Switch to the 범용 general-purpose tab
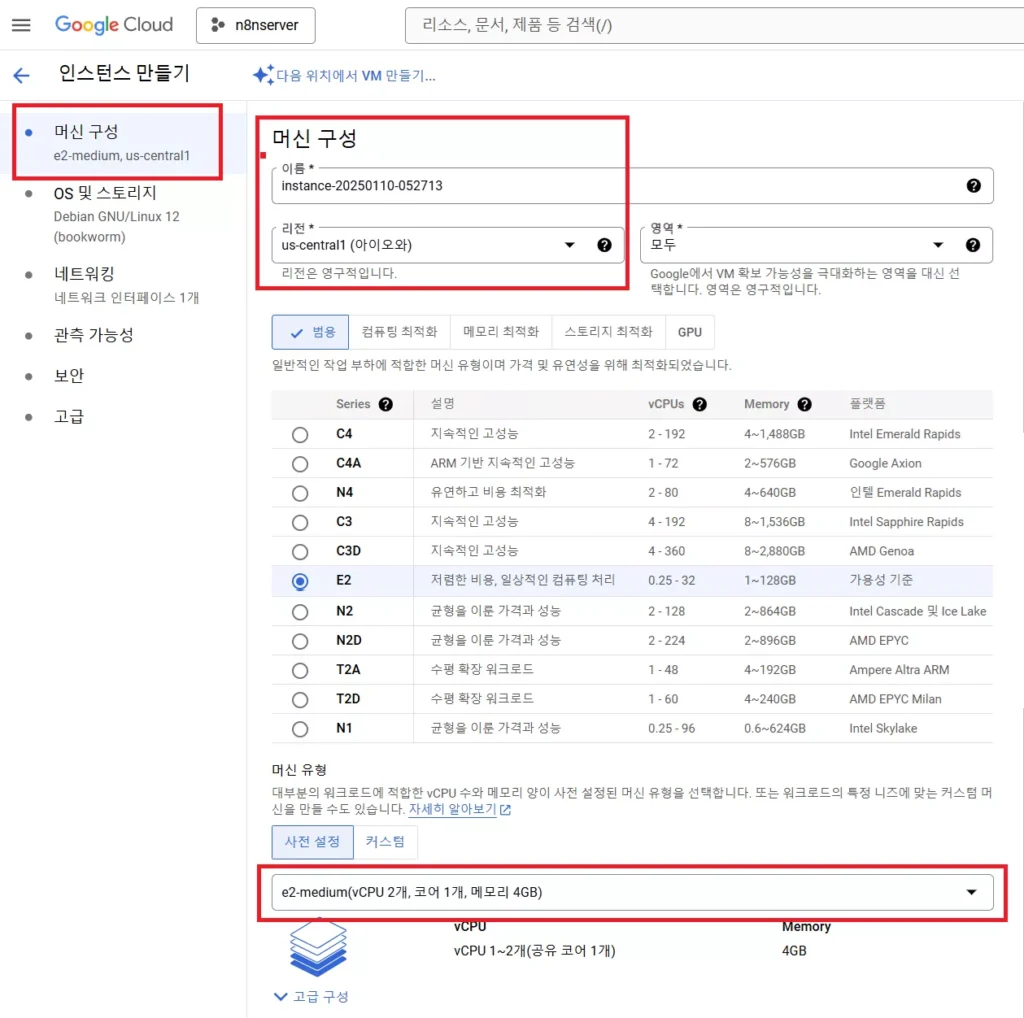The image size is (1024, 1018). 310,332
